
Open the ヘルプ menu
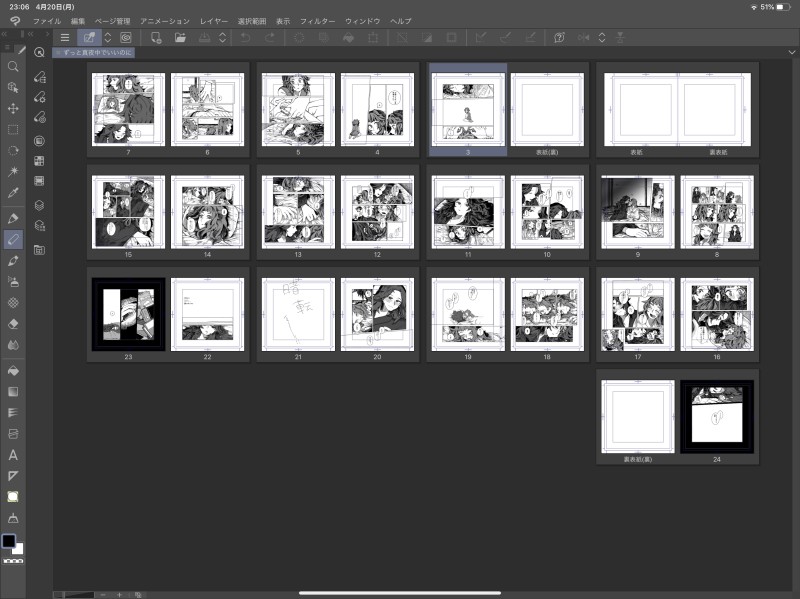pyautogui.click(x=401, y=21)
